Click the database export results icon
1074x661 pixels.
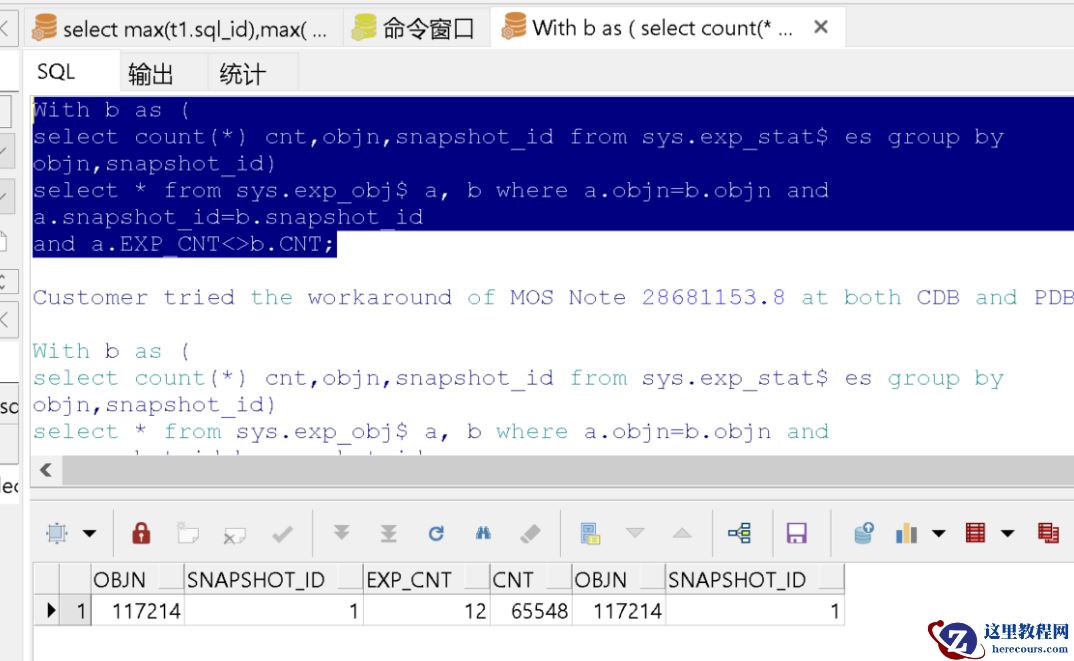[864, 533]
